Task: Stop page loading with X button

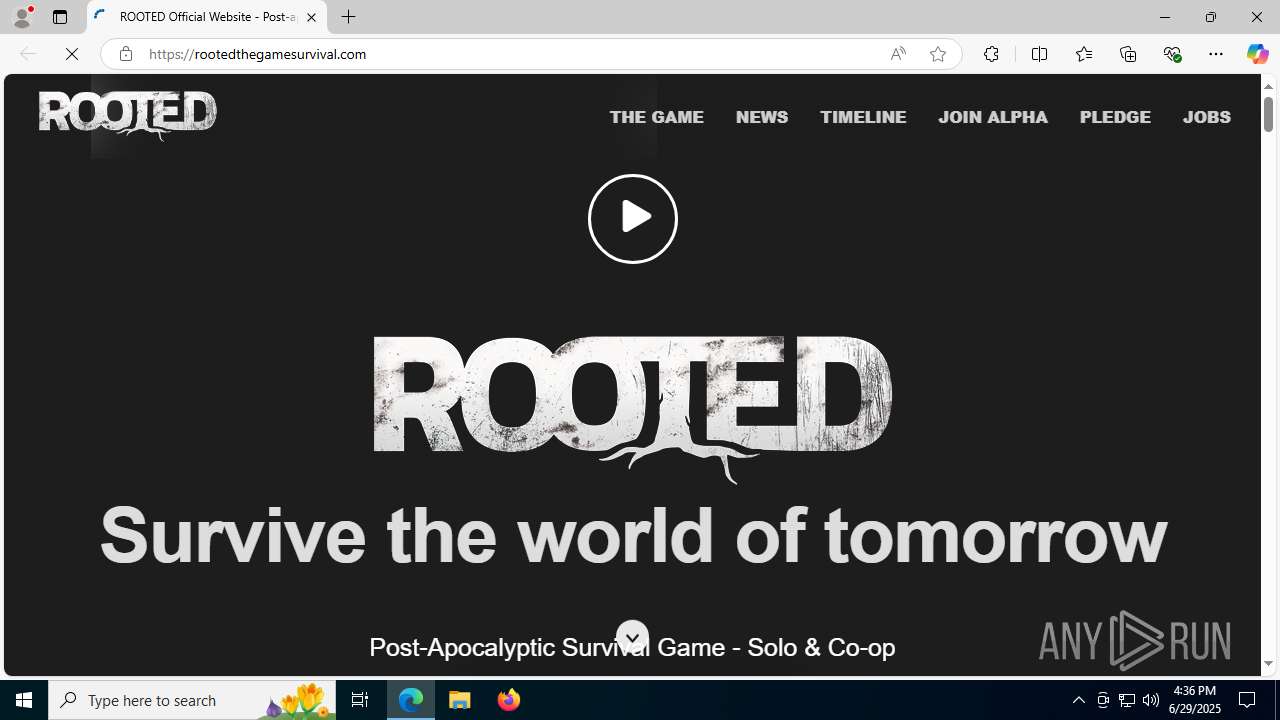Action: pos(72,54)
